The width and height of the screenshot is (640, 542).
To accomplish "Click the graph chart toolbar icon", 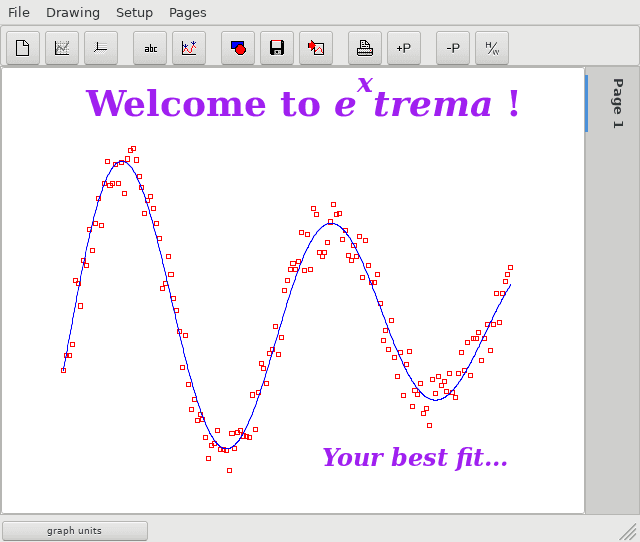I will pyautogui.click(x=62, y=48).
